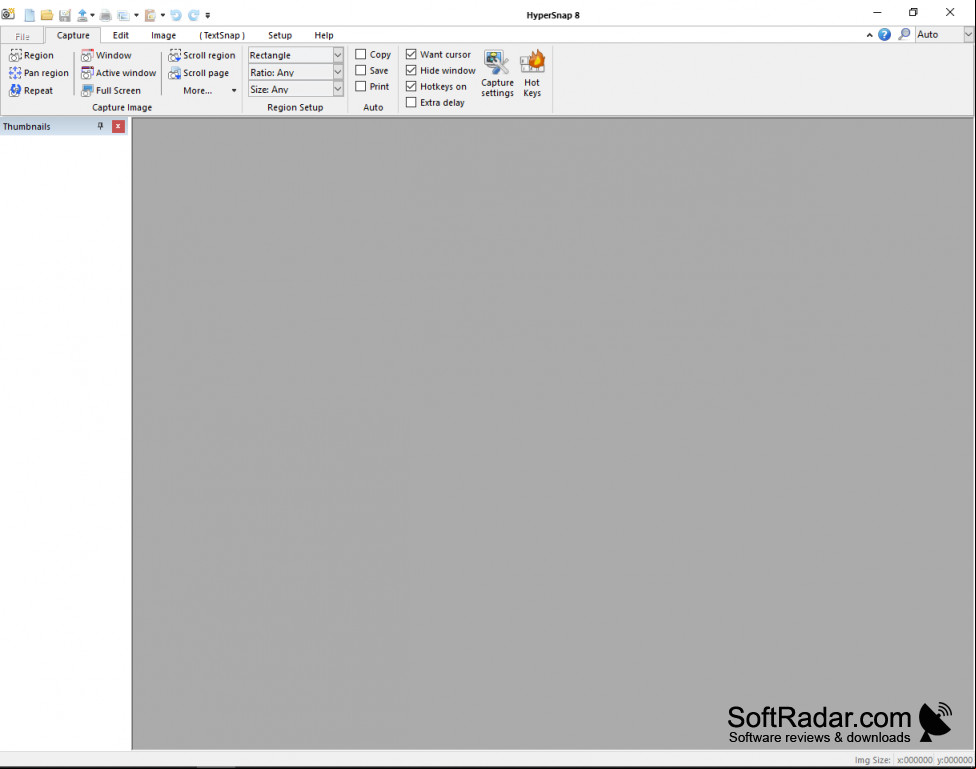Start a Scroll region capture
This screenshot has width=976, height=769.
click(x=202, y=55)
